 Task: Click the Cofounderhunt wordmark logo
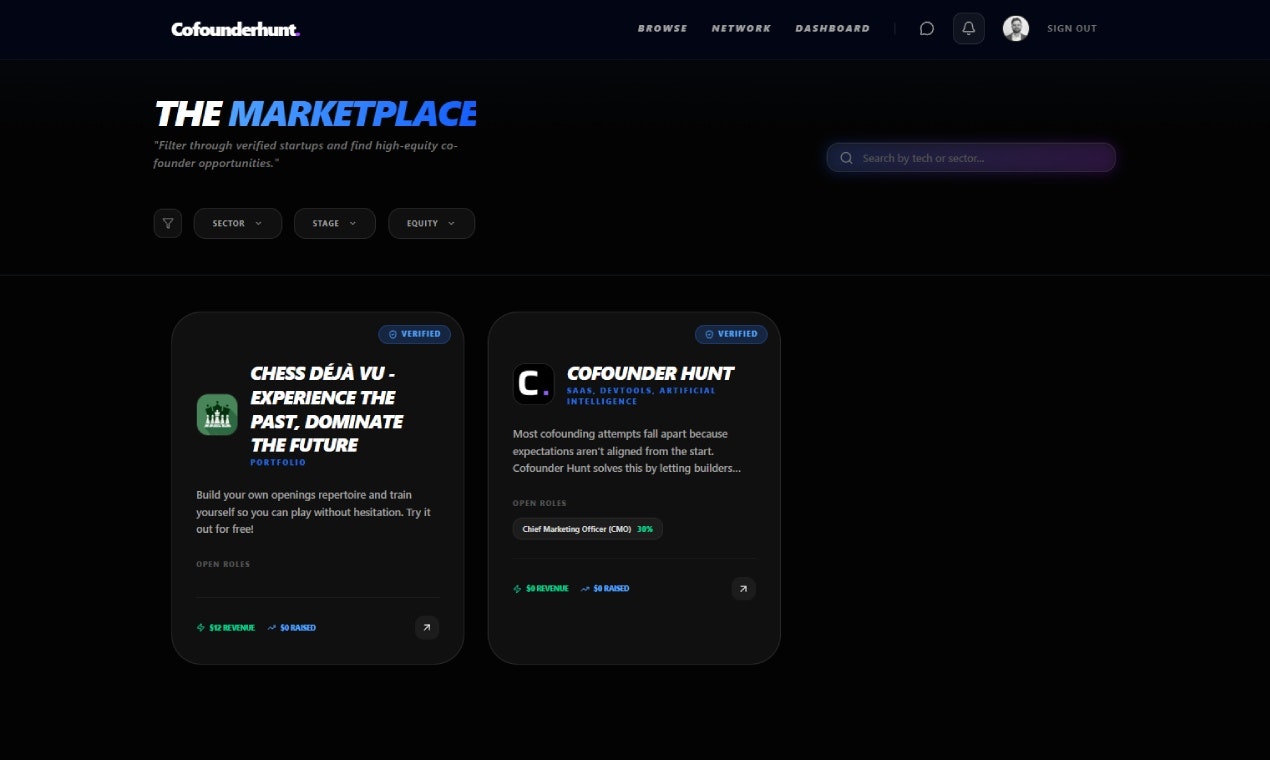coord(234,29)
